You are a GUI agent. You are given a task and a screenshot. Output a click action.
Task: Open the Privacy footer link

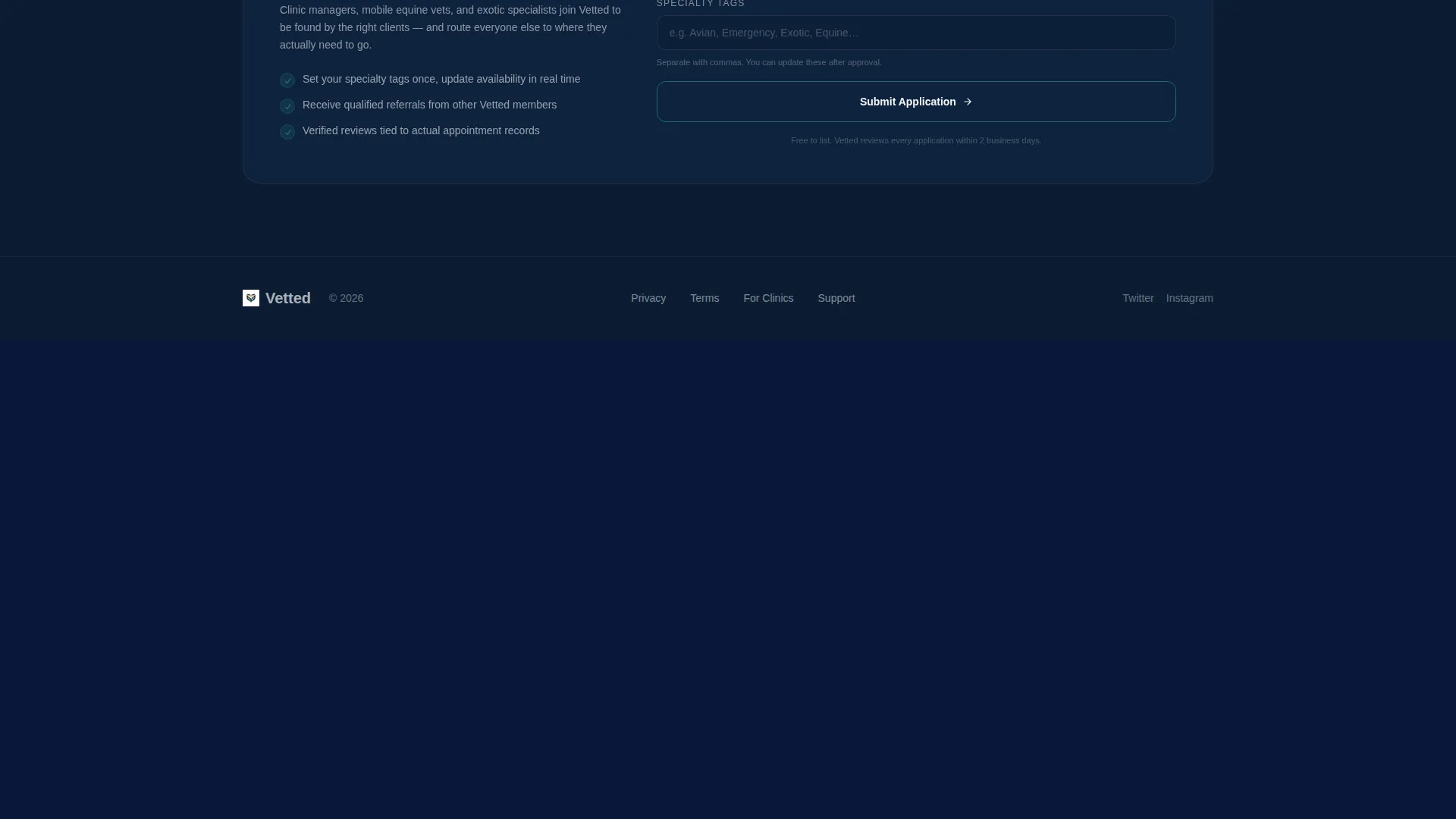pyautogui.click(x=648, y=298)
